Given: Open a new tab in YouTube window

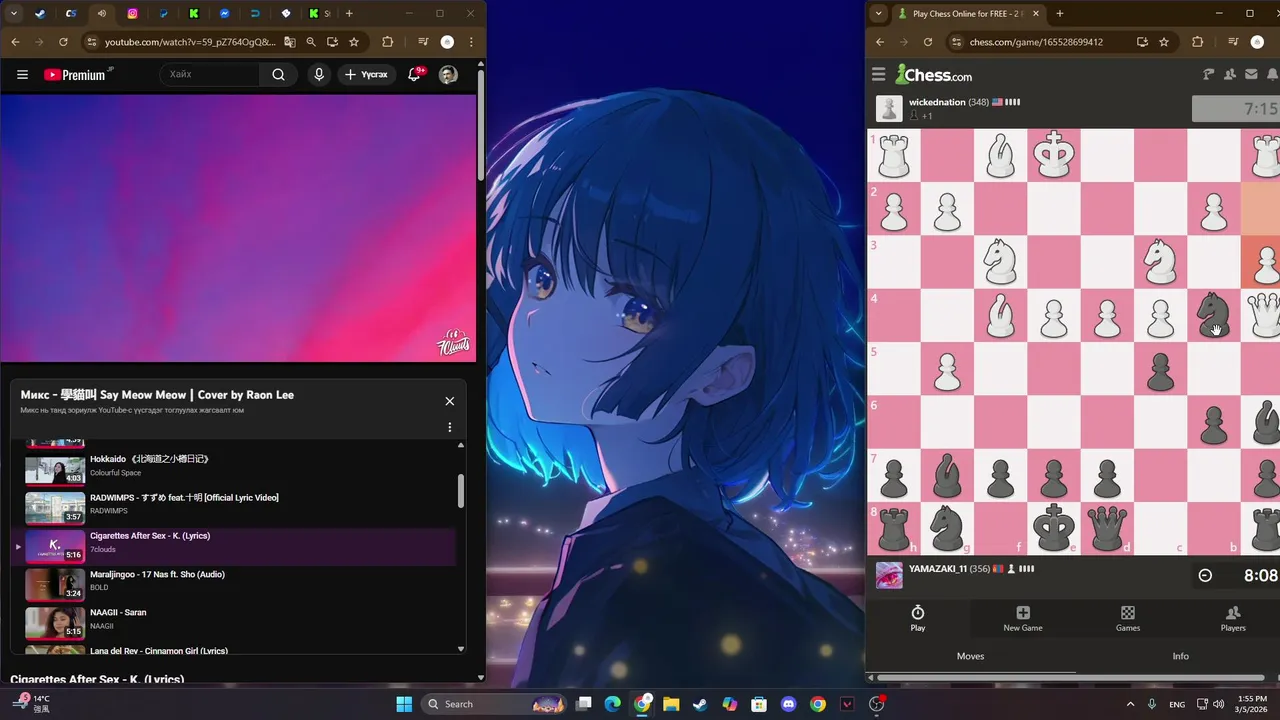Looking at the screenshot, I should click(348, 14).
